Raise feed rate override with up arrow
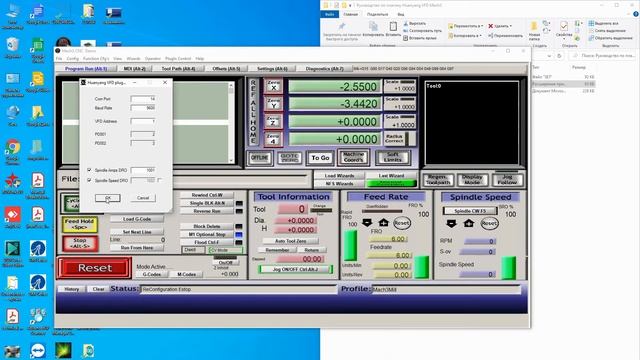Viewport: 640px width, 360px height. pyautogui.click(x=384, y=223)
